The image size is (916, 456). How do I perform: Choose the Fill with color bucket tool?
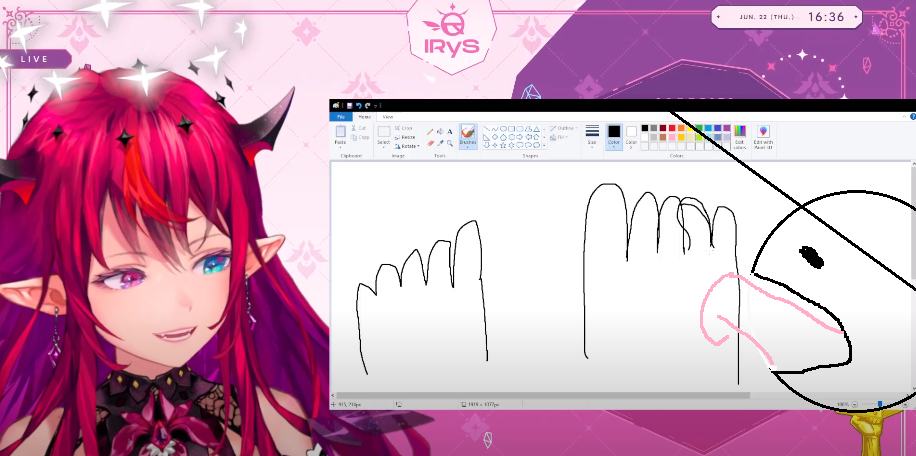click(440, 131)
